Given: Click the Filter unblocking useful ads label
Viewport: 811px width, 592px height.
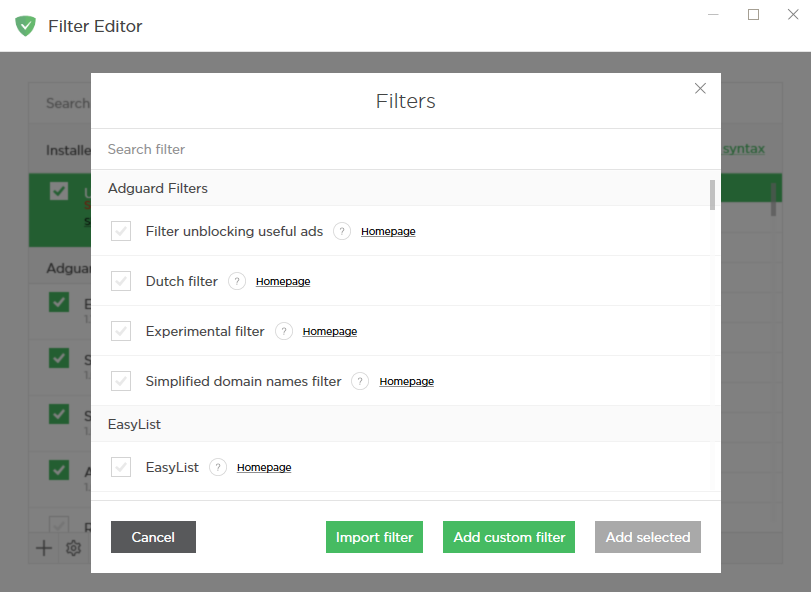Looking at the screenshot, I should pyautogui.click(x=234, y=231).
